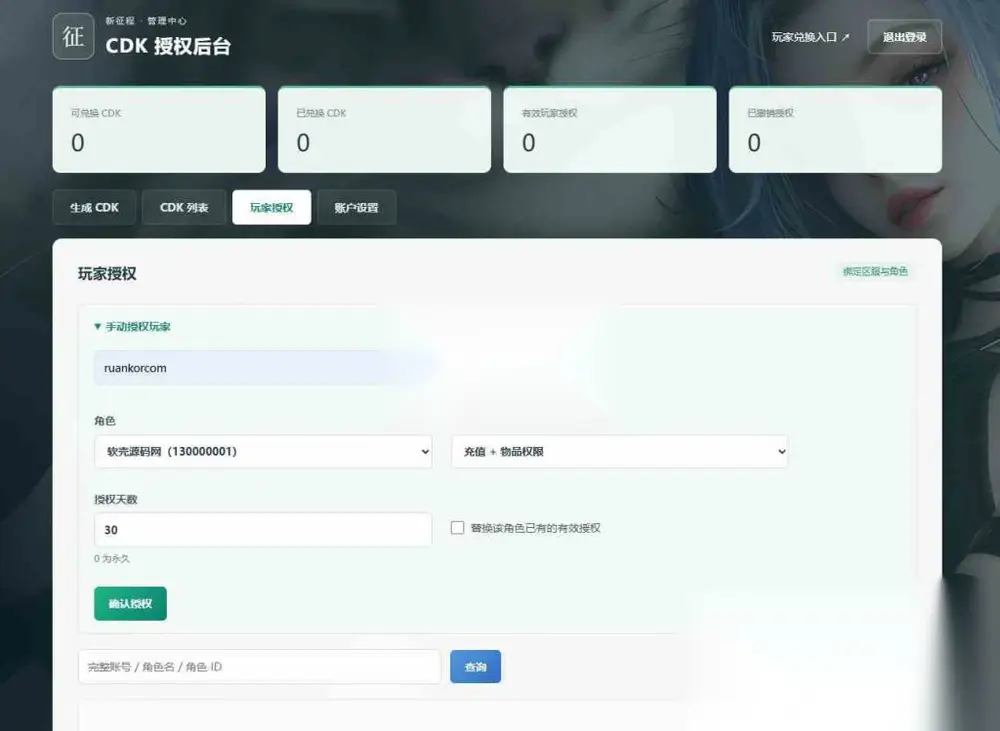Open the 角色 dropdown showing 软壳源码网
The width and height of the screenshot is (1000, 731).
pyautogui.click(x=263, y=452)
